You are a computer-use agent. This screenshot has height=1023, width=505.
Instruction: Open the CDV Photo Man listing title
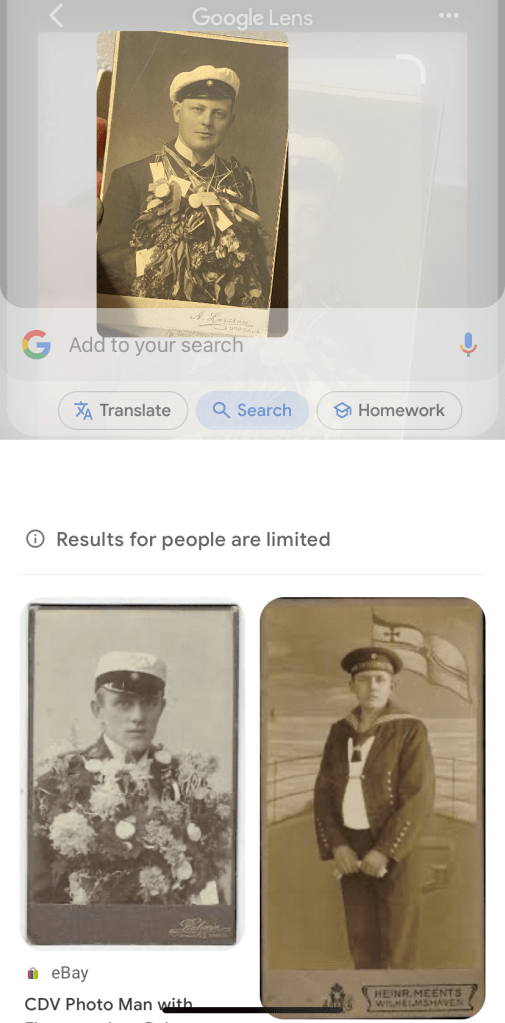[108, 1003]
